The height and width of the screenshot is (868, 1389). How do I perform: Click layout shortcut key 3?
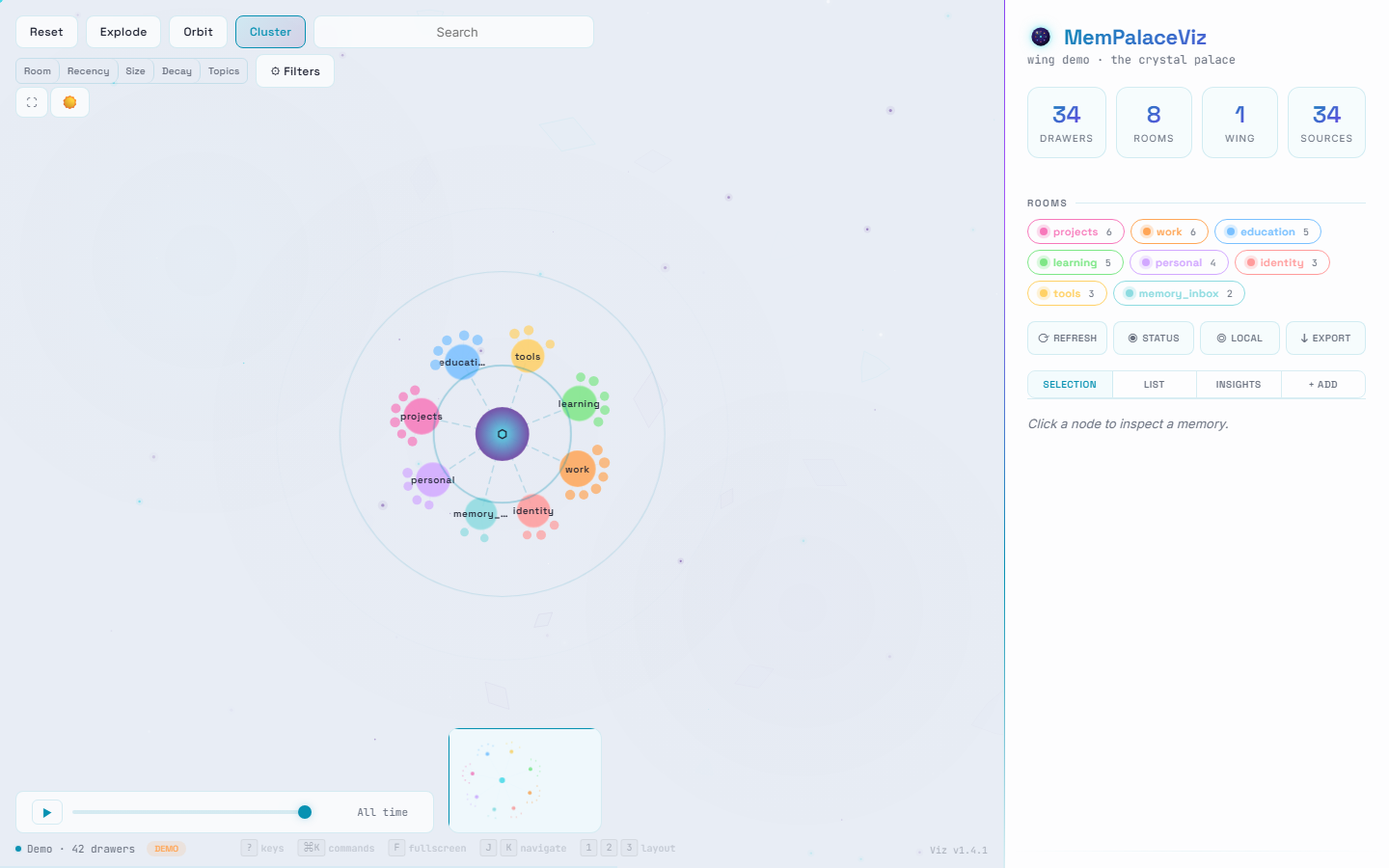[629, 848]
